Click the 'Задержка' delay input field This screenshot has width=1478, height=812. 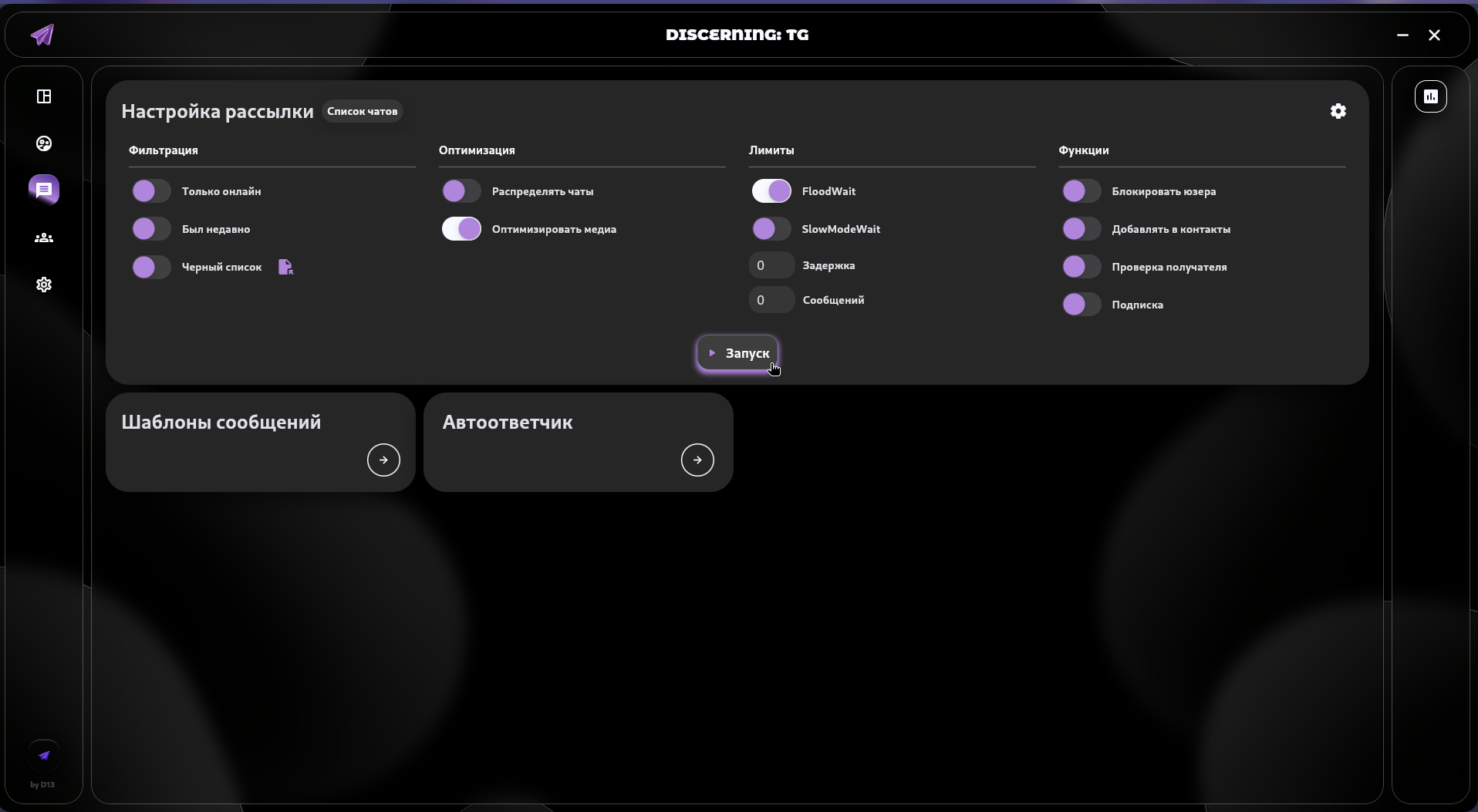(771, 265)
